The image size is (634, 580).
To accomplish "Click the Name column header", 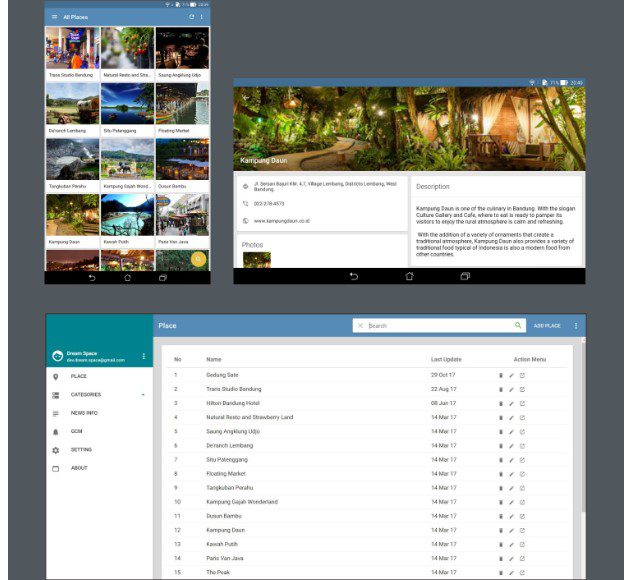I will 213,359.
